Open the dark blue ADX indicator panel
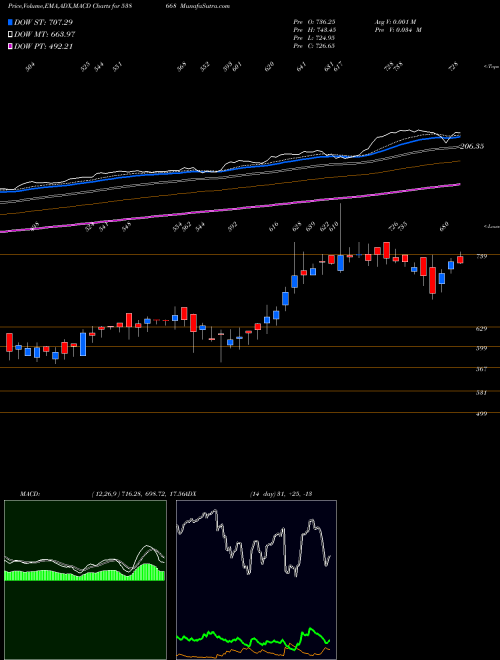Viewport: 500px width, 660px height. pyautogui.click(x=256, y=580)
